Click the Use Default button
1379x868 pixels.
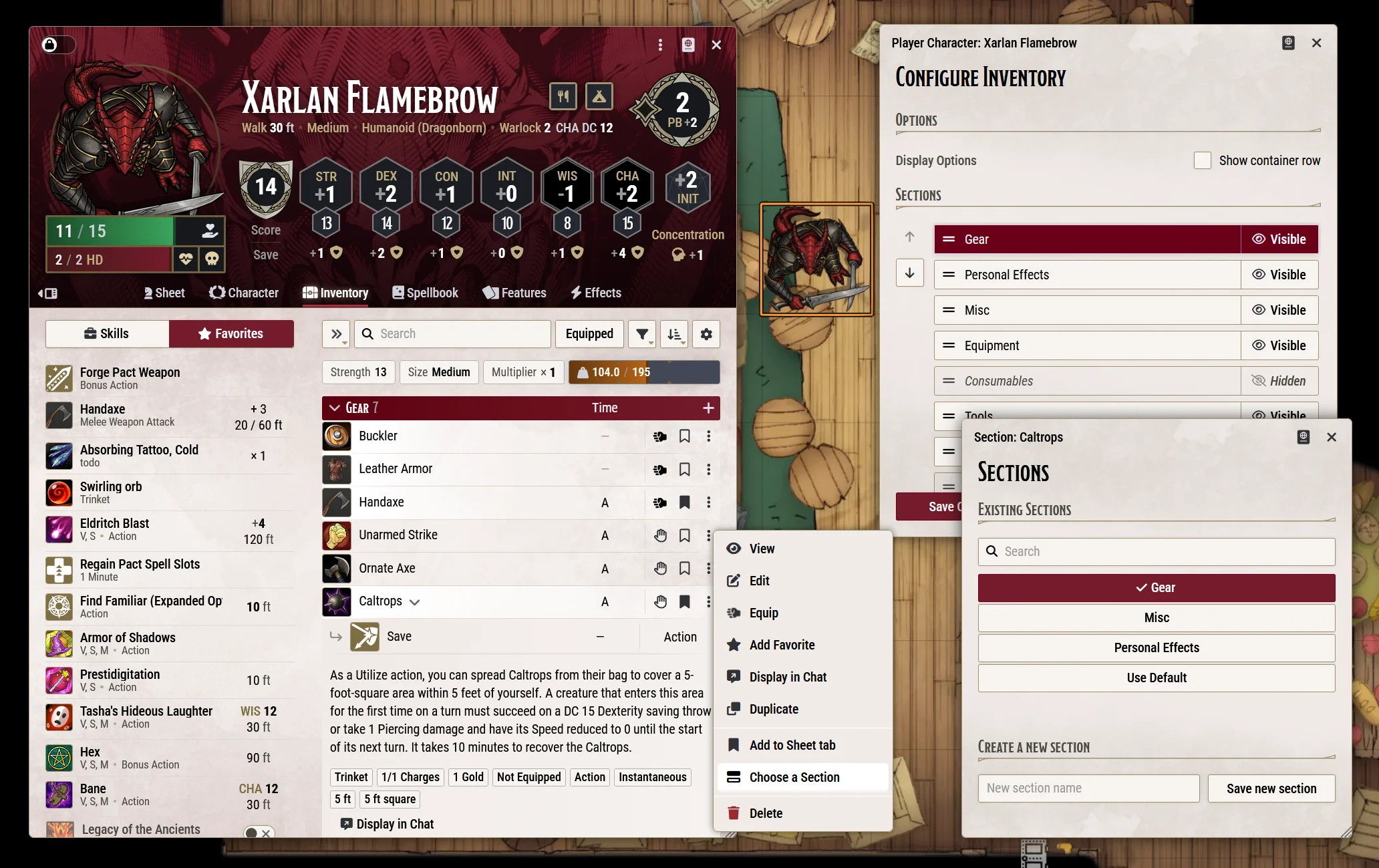click(1157, 678)
